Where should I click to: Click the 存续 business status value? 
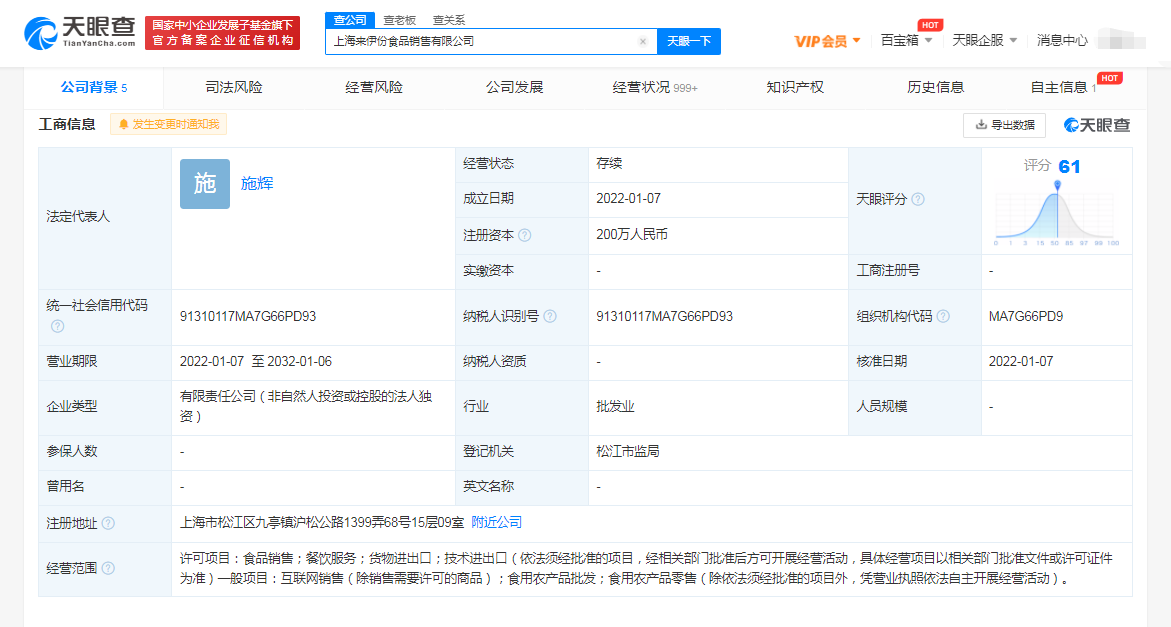click(609, 163)
